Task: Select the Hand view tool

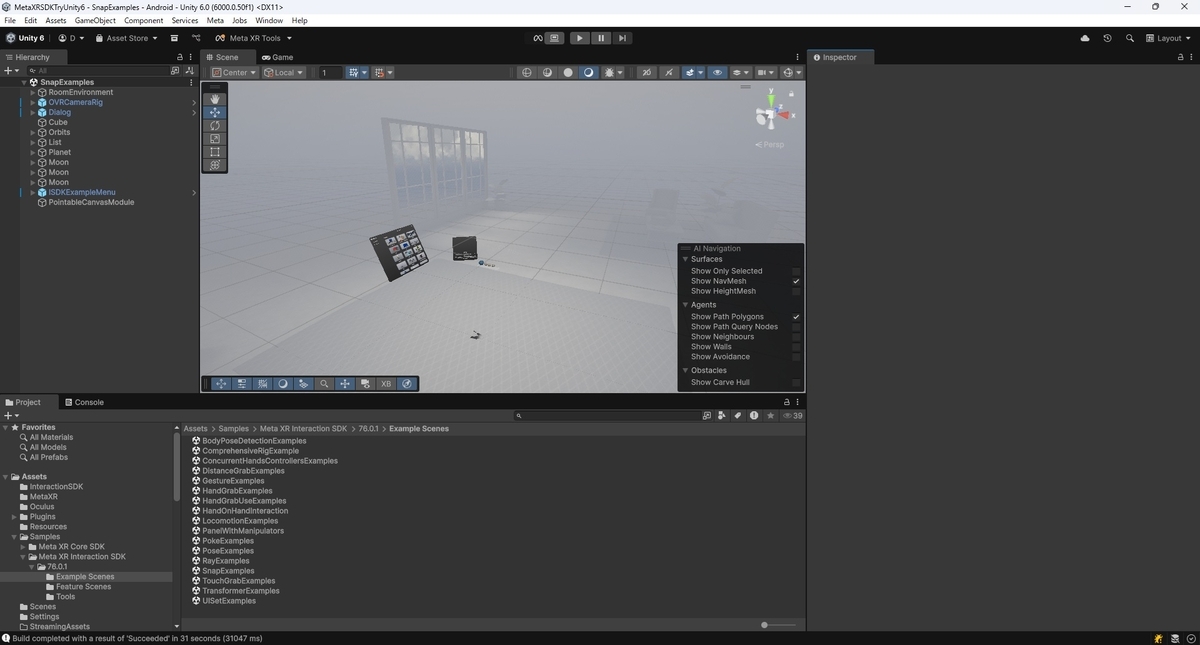Action: click(x=215, y=99)
